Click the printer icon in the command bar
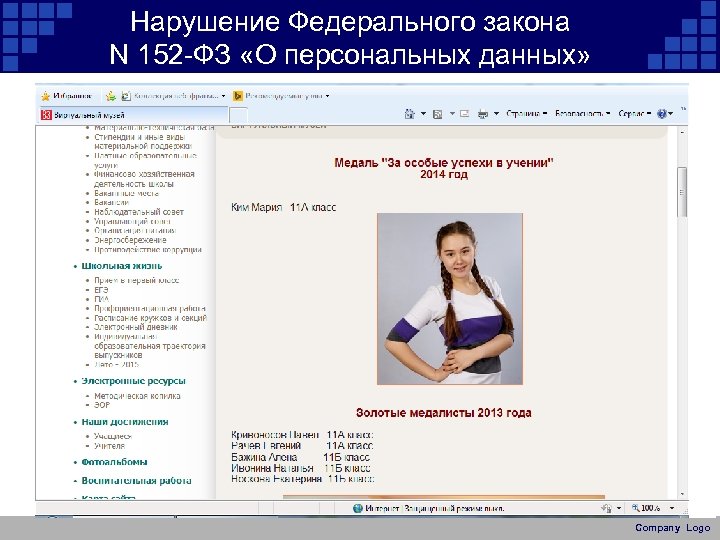This screenshot has height=540, width=720. [482, 114]
